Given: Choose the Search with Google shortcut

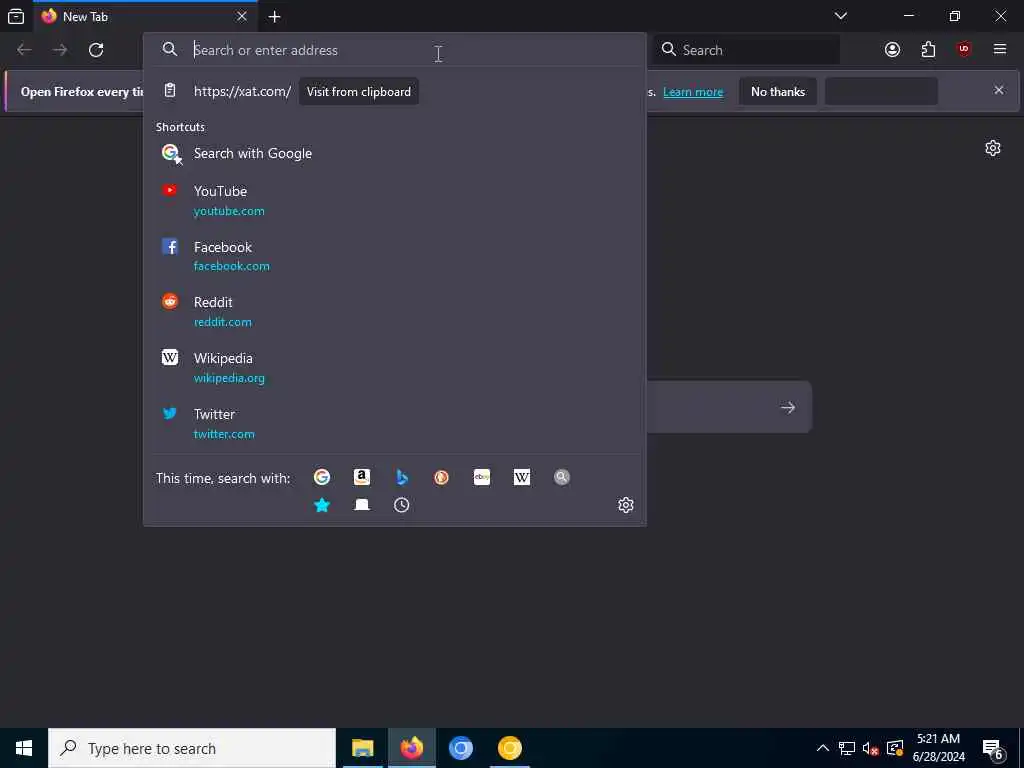Looking at the screenshot, I should coord(394,153).
